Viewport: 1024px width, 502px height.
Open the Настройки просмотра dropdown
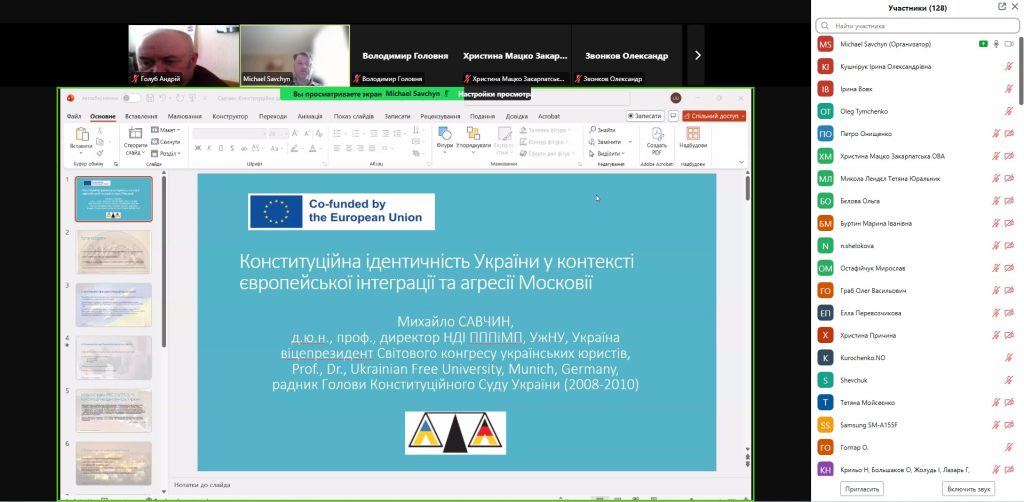tap(494, 94)
